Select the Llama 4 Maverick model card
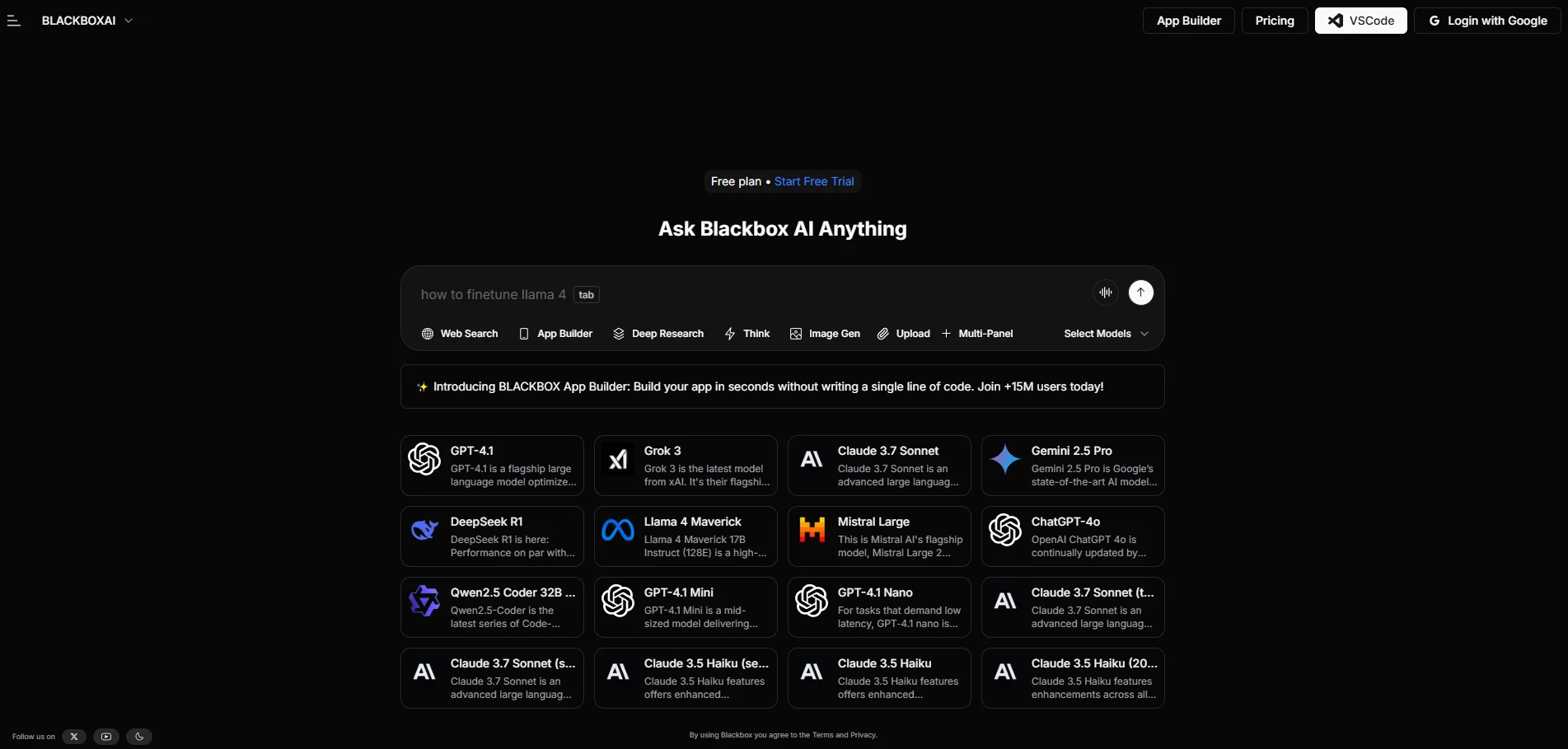 pos(686,536)
